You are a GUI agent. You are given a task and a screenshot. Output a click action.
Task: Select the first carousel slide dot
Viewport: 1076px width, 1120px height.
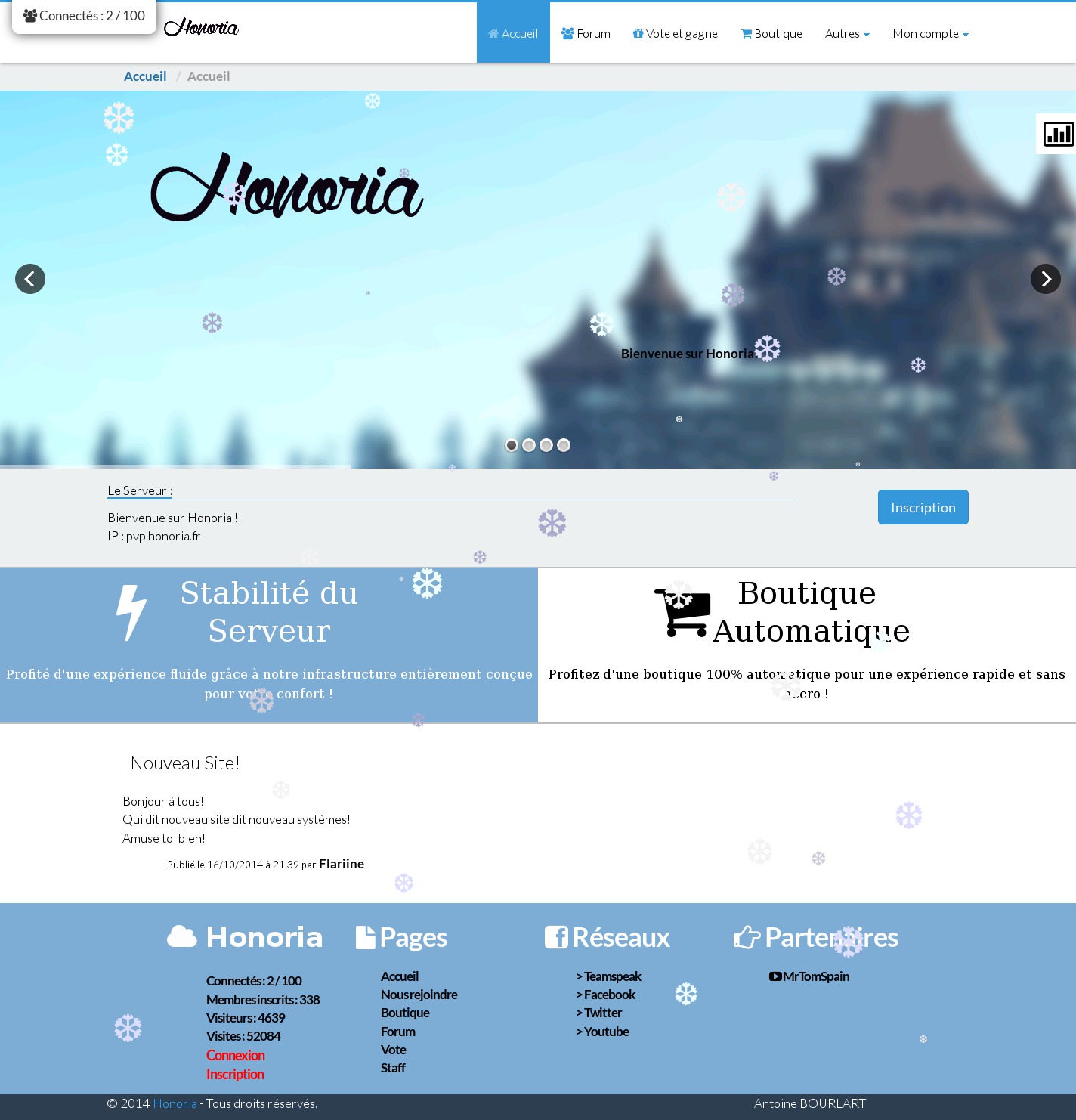[512, 445]
